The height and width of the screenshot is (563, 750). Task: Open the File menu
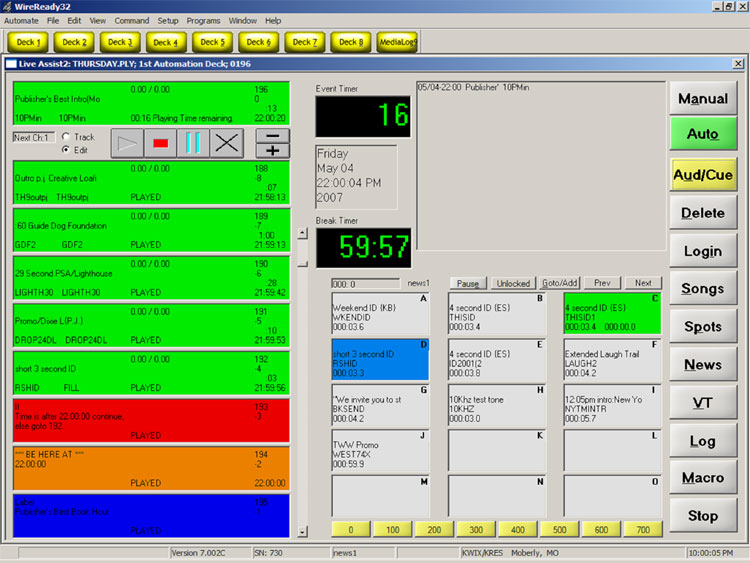(53, 21)
